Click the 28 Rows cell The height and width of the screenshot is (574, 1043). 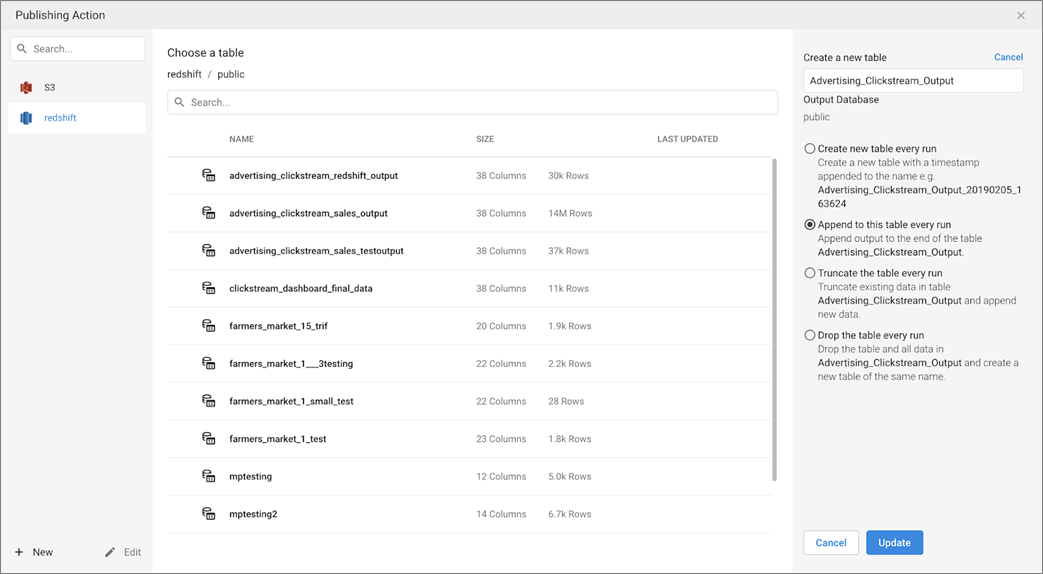(x=565, y=401)
